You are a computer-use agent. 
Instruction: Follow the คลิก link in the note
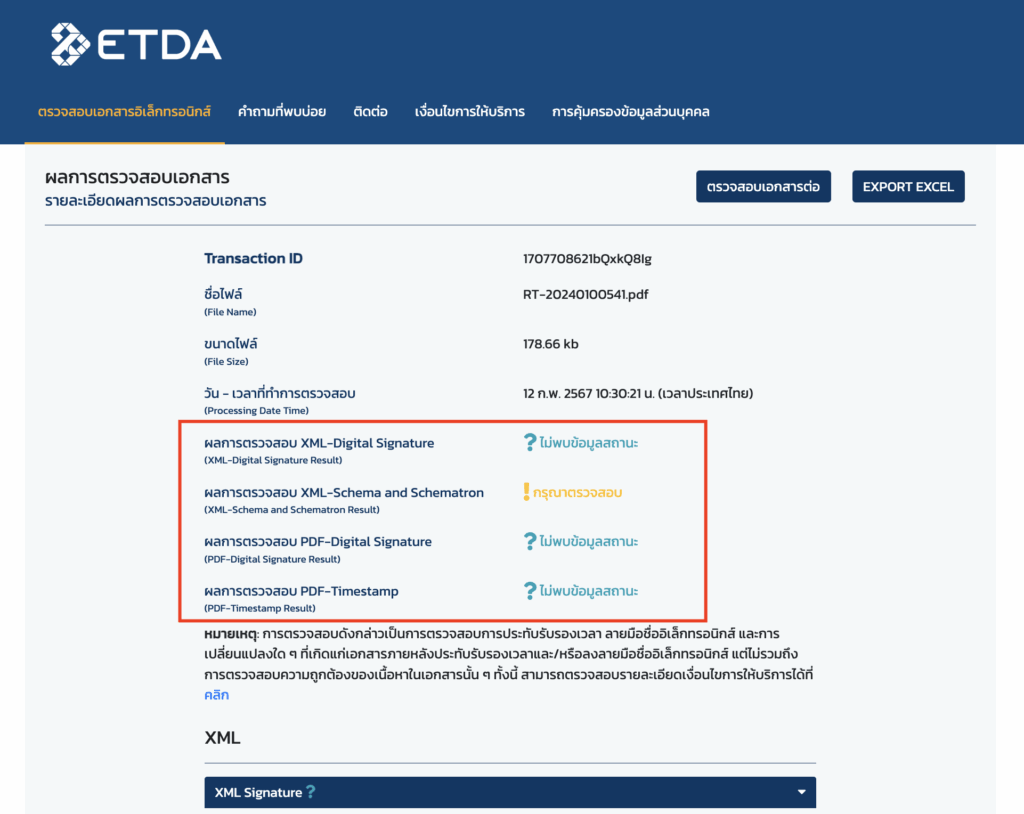tap(217, 694)
